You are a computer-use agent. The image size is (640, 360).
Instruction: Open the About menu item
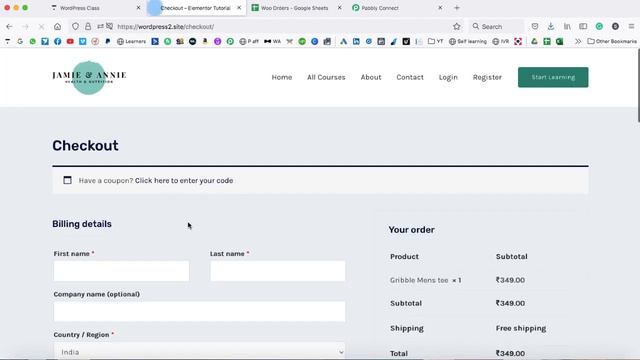371,77
